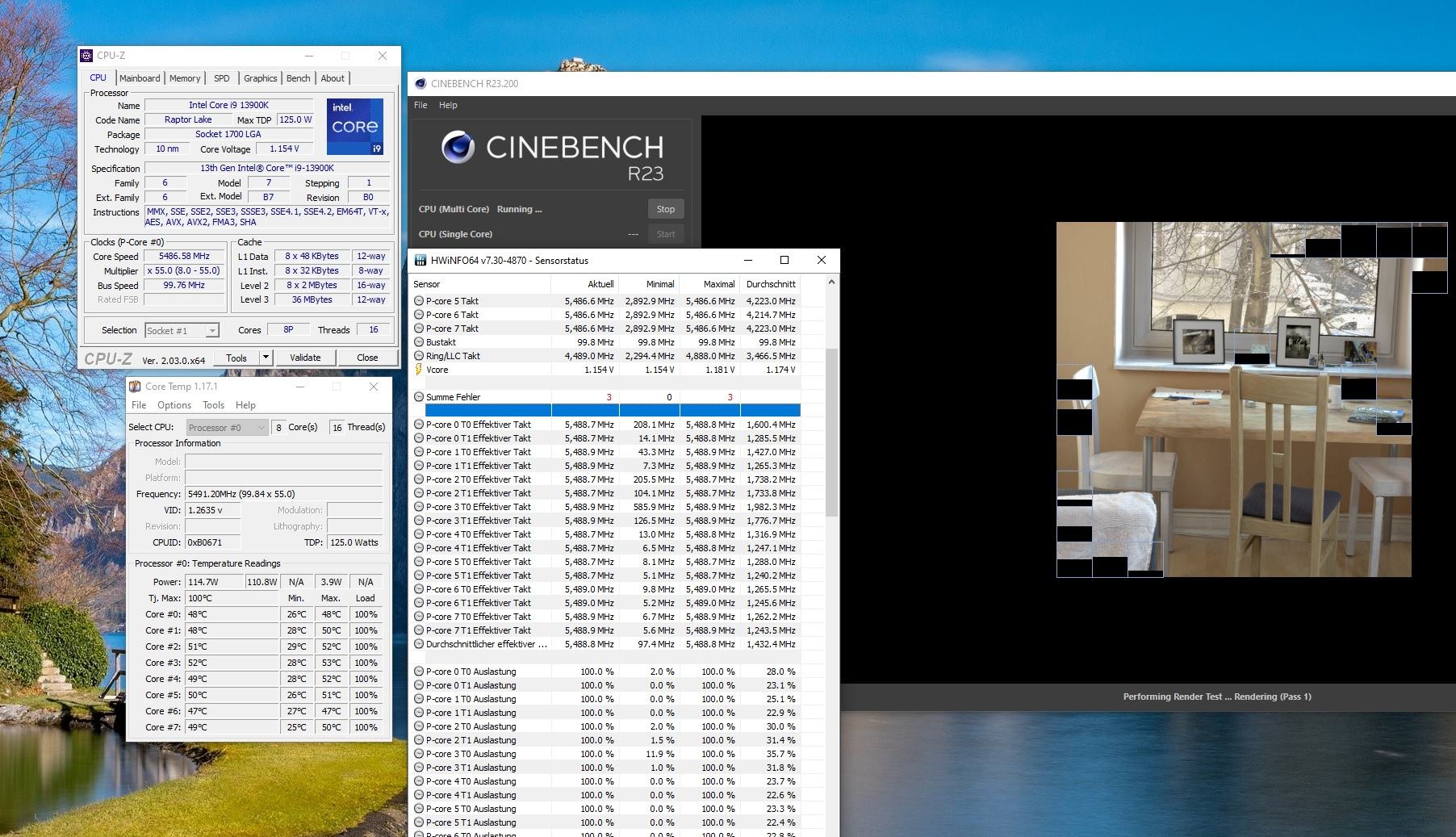This screenshot has width=1456, height=837.
Task: Open the SPD tab in CPU-Z
Action: [222, 78]
